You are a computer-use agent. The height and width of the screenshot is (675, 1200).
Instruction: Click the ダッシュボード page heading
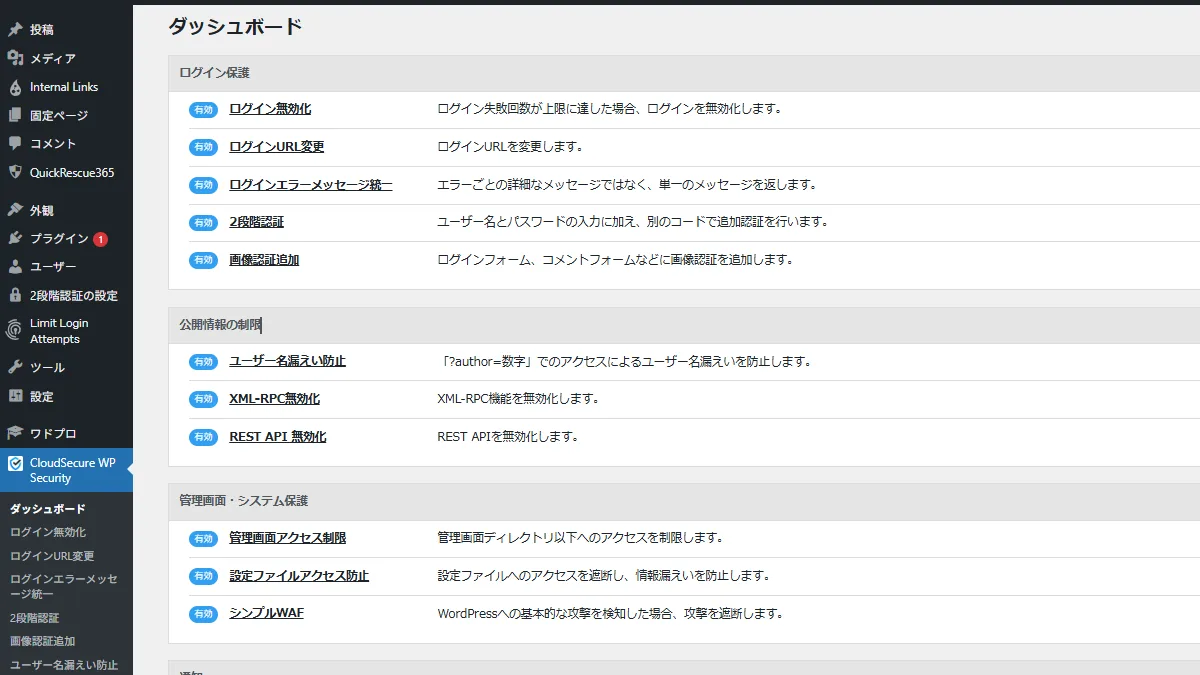pos(235,27)
